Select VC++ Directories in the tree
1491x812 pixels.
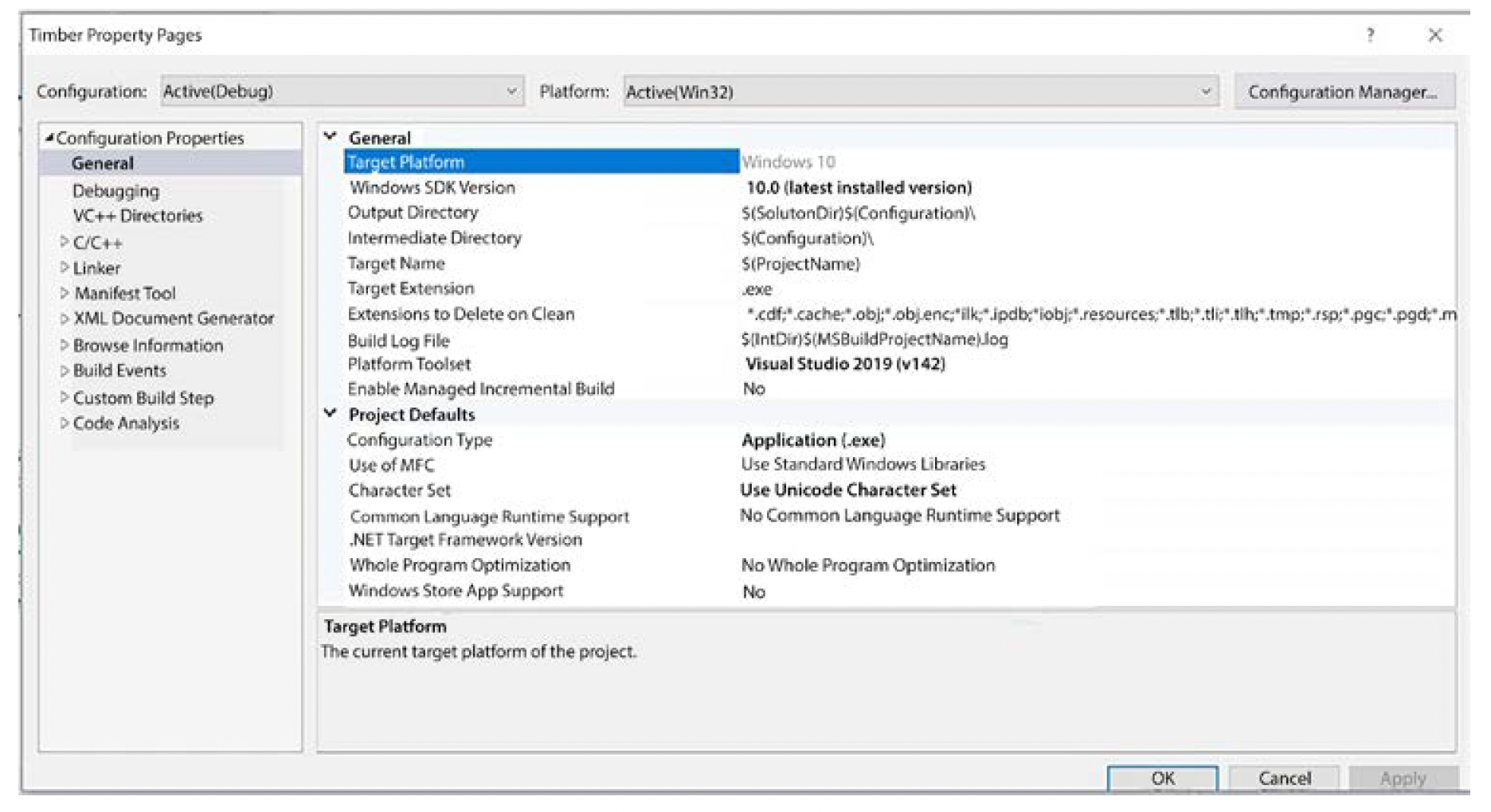pos(138,216)
